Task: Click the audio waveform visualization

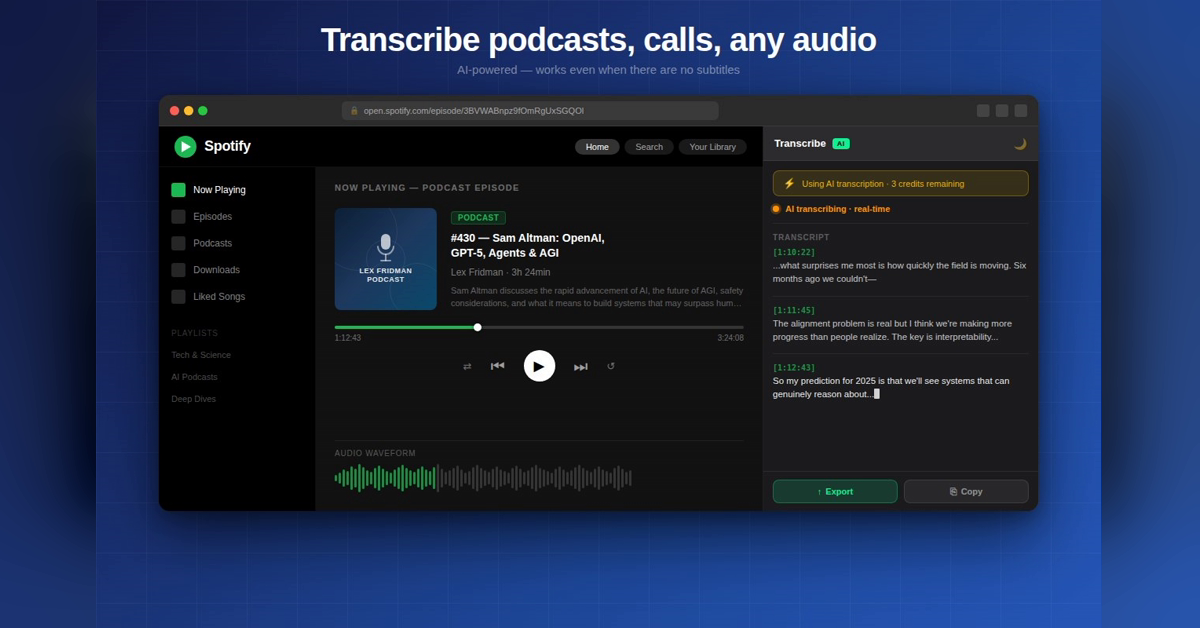Action: [483, 478]
